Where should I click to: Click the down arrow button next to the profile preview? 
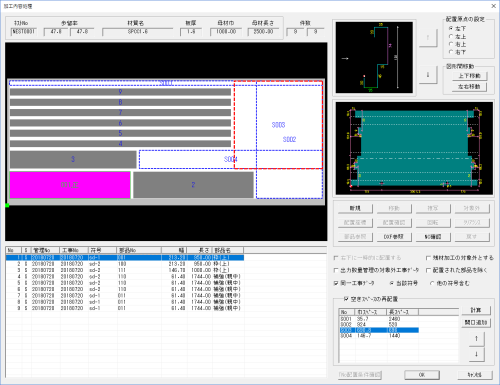click(428, 75)
